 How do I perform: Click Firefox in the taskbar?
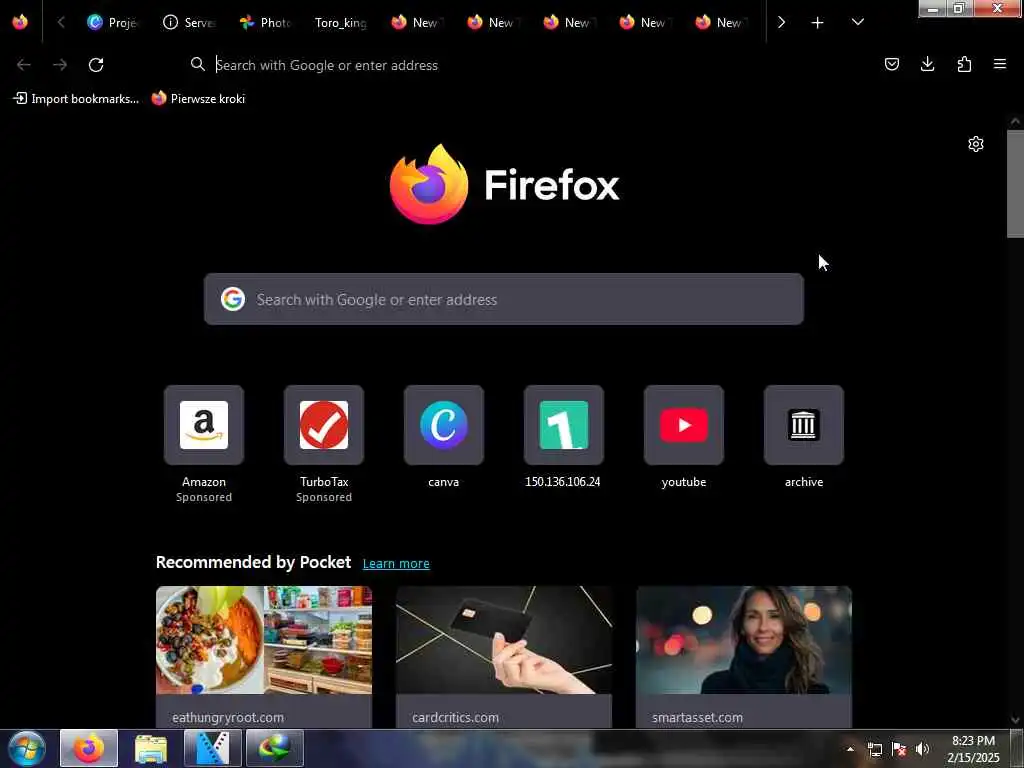pyautogui.click(x=89, y=748)
